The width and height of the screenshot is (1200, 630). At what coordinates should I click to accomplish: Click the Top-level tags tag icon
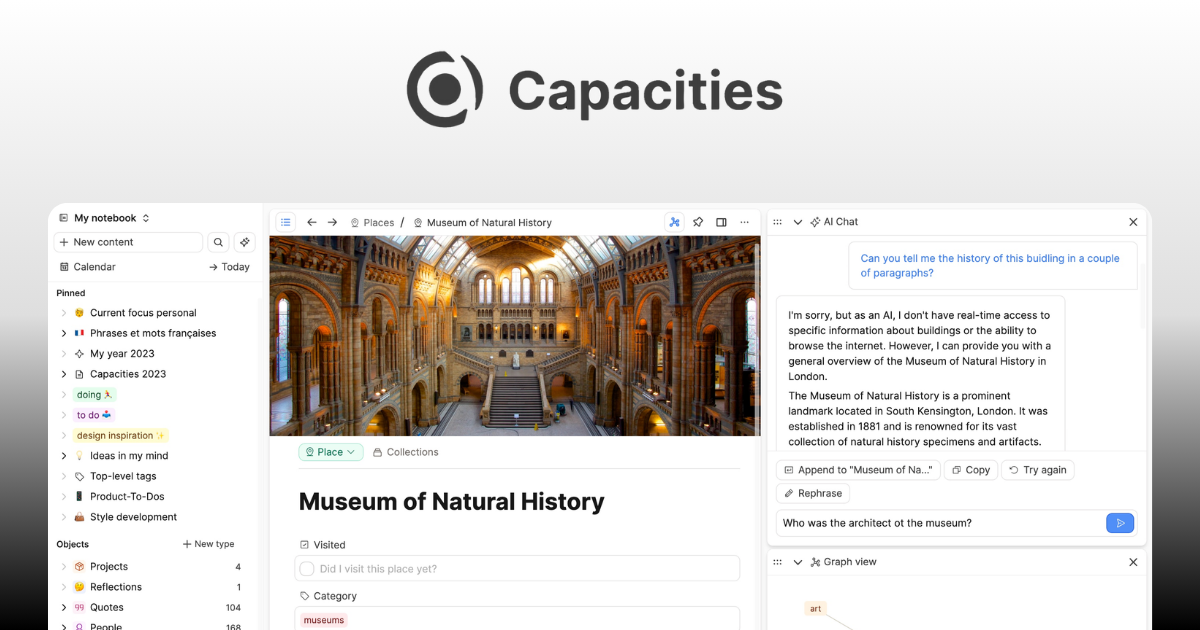[79, 477]
